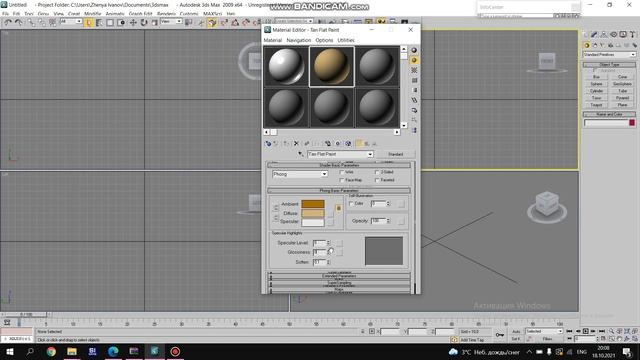Open the Phong shader type dropdown
The height and width of the screenshot is (360, 640).
click(300, 174)
